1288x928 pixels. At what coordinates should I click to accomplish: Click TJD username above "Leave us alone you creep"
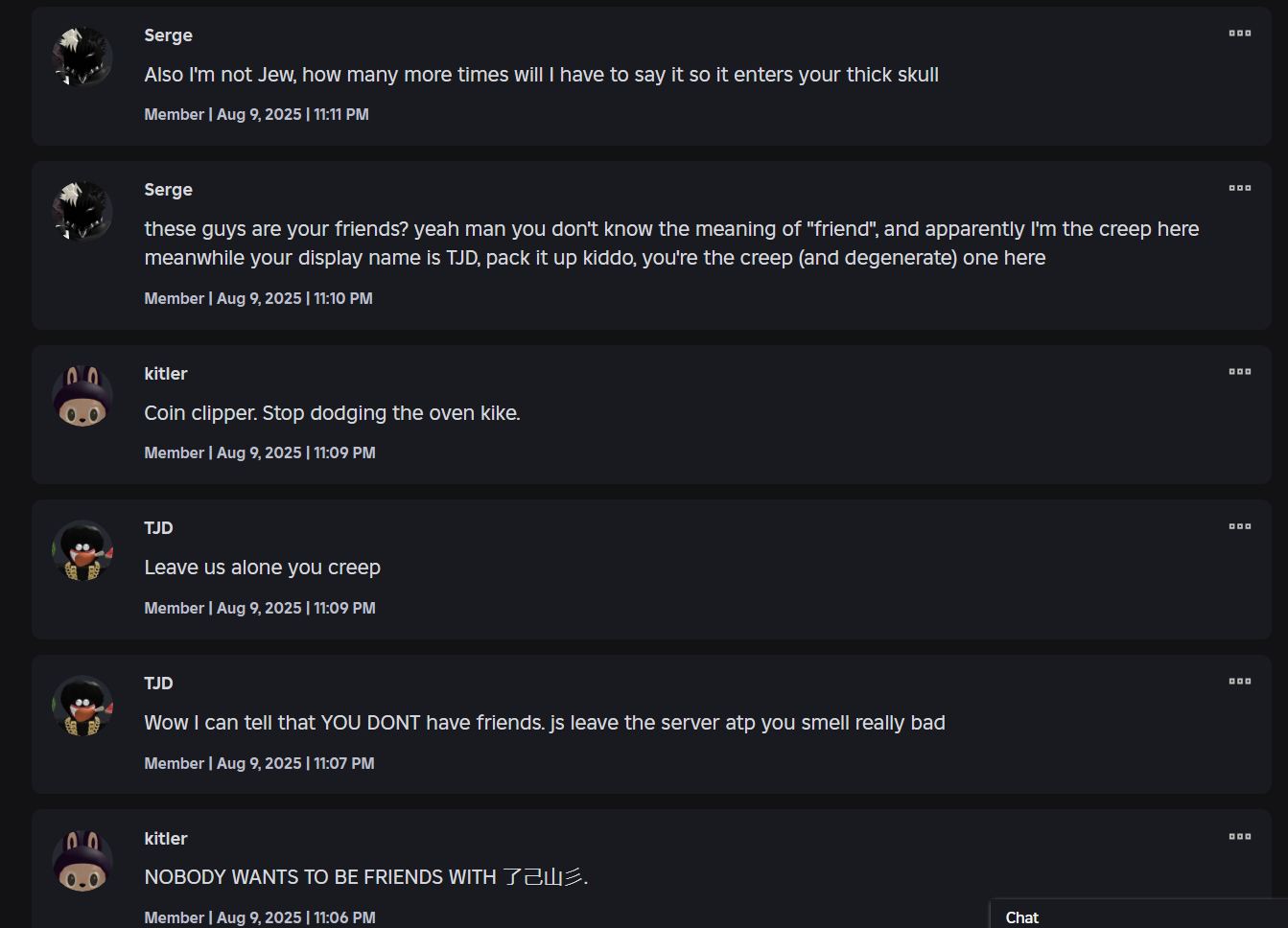(158, 528)
